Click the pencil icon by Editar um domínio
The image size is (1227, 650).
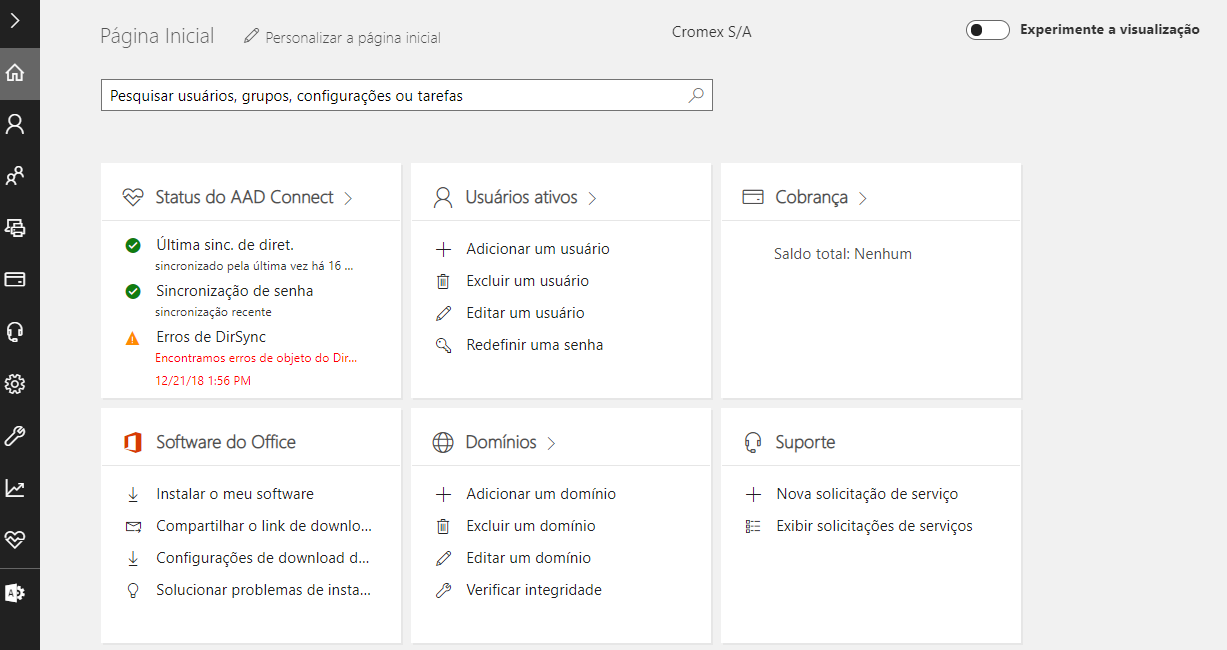[x=443, y=558]
